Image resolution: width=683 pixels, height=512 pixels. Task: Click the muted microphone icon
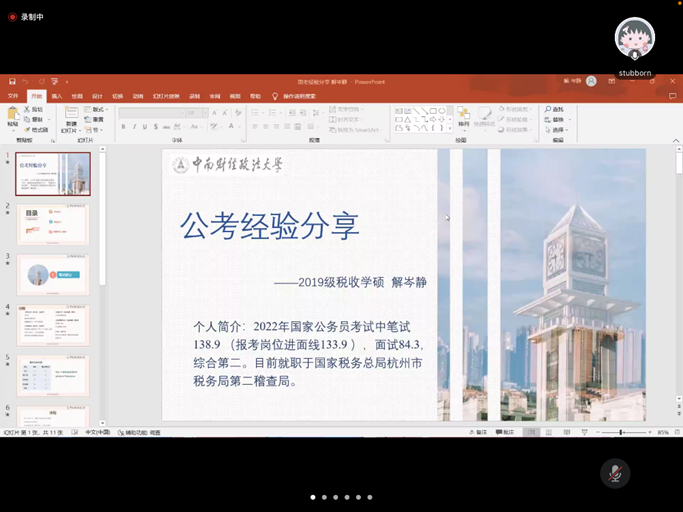[x=615, y=473]
